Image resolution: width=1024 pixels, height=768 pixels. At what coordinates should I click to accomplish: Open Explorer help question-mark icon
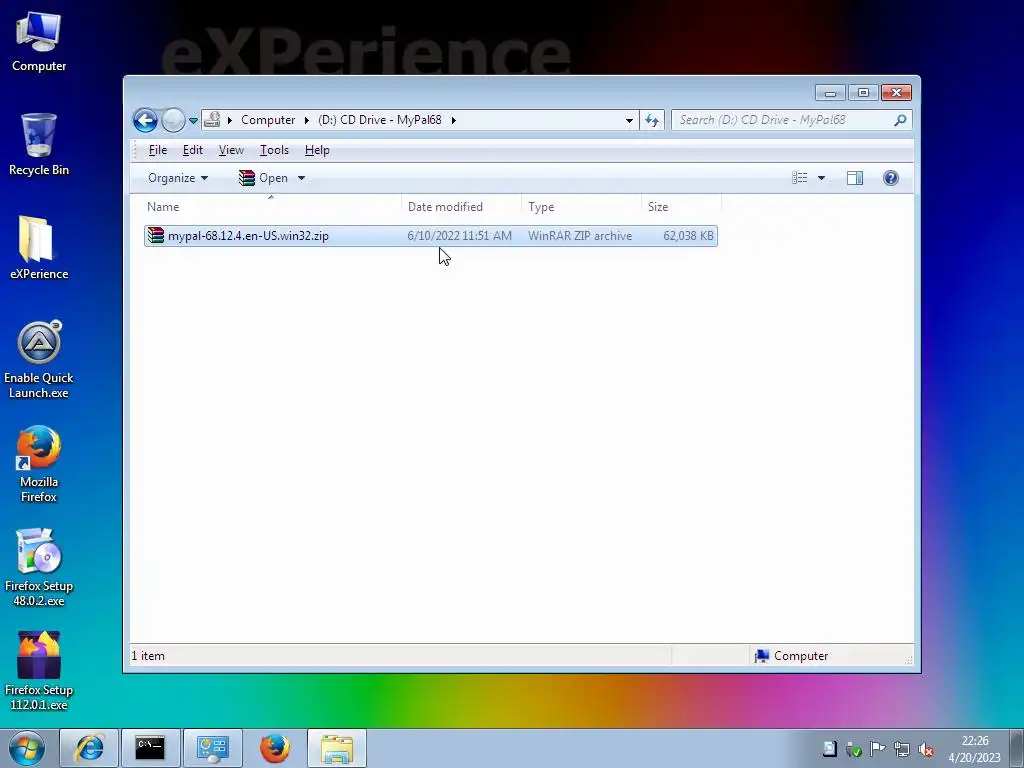pos(891,178)
